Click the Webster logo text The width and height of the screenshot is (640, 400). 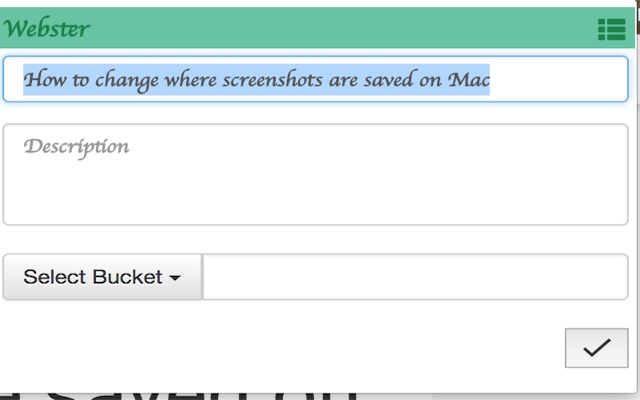(47, 29)
